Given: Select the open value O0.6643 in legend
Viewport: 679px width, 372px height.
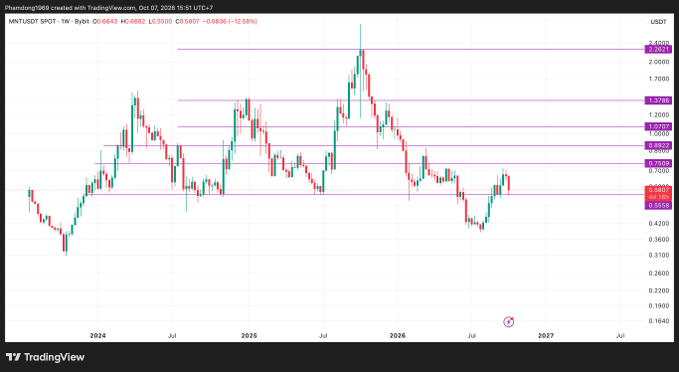Looking at the screenshot, I should [x=104, y=21].
